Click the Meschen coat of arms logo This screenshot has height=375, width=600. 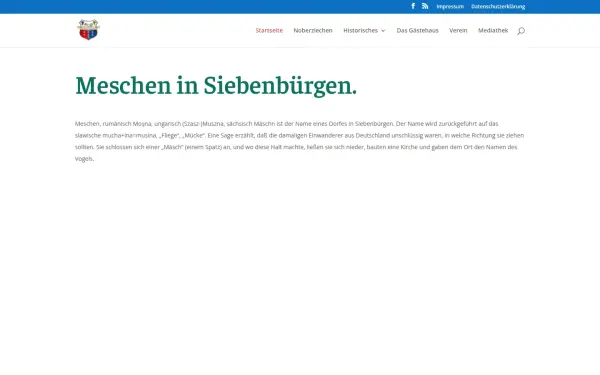click(88, 30)
